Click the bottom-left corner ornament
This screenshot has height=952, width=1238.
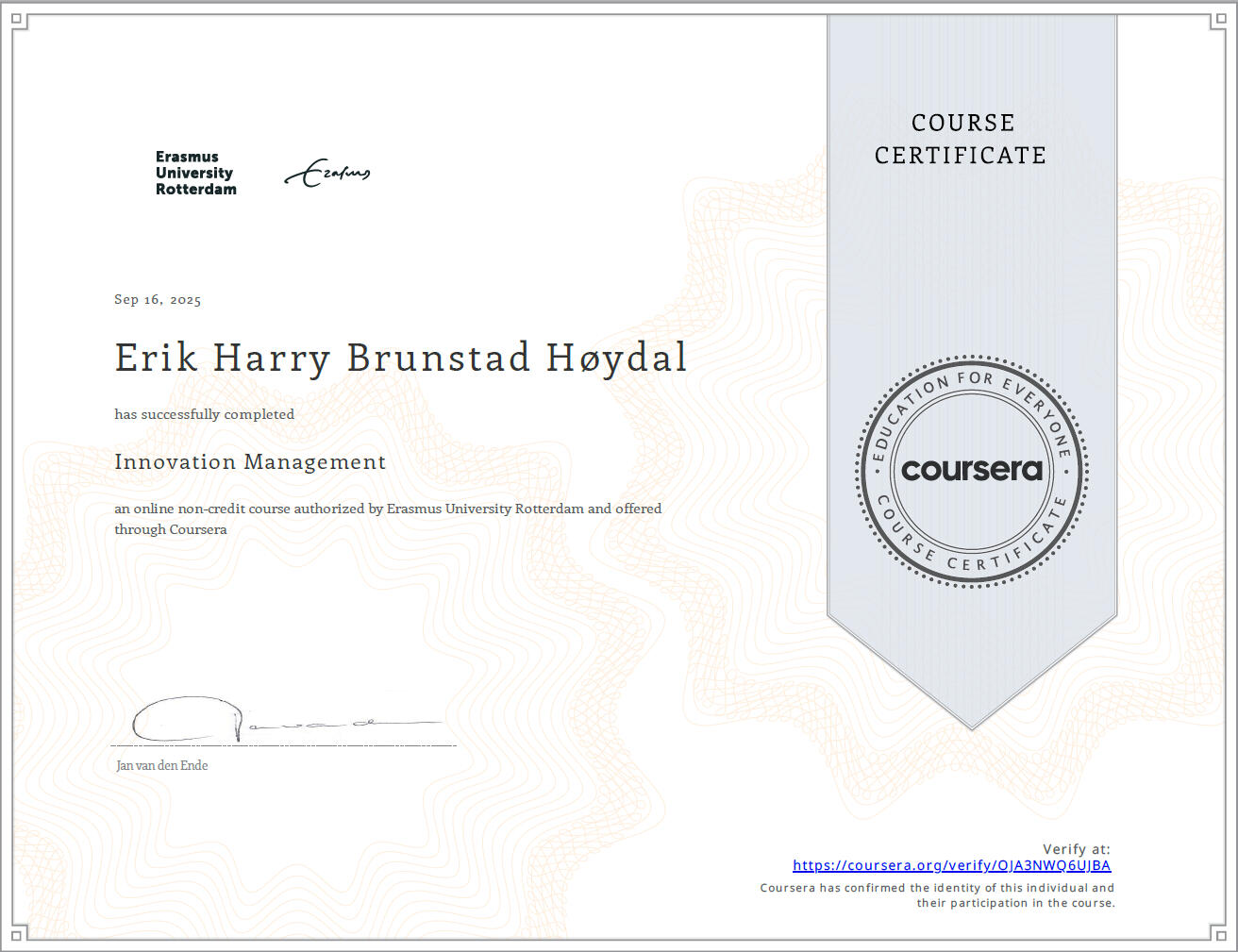click(x=19, y=932)
